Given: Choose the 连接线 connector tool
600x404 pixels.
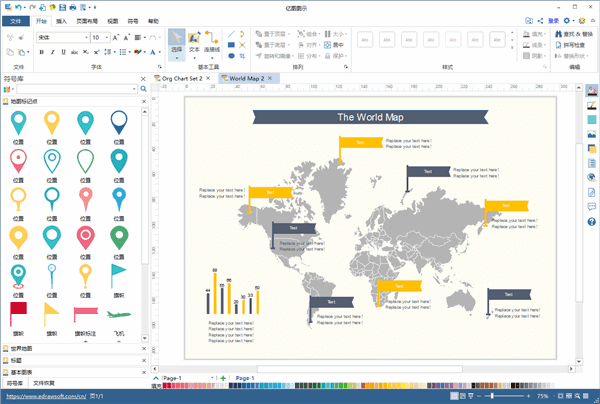Looking at the screenshot, I should click(x=212, y=41).
